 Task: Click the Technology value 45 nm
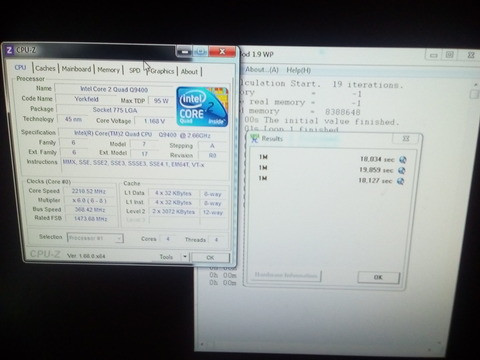click(73, 119)
